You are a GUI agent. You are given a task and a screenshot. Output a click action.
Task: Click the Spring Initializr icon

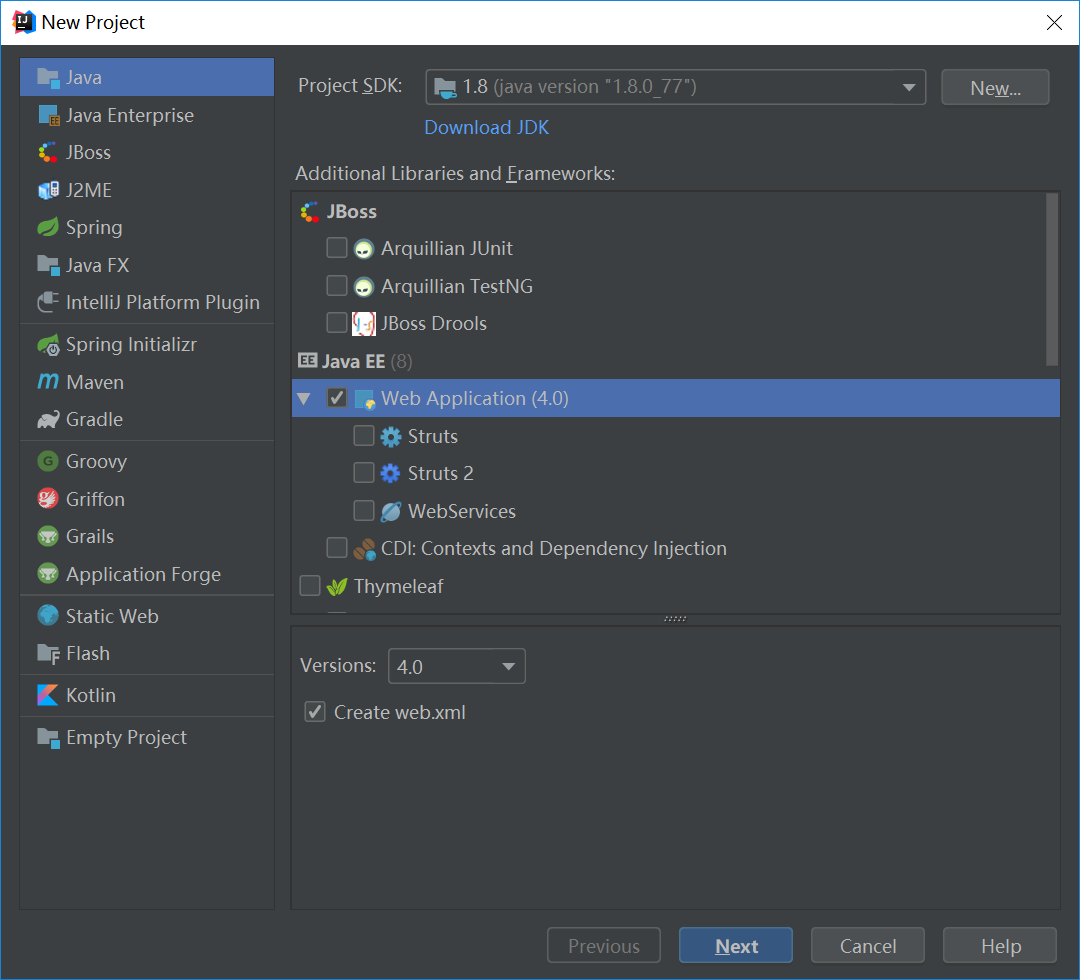point(48,344)
